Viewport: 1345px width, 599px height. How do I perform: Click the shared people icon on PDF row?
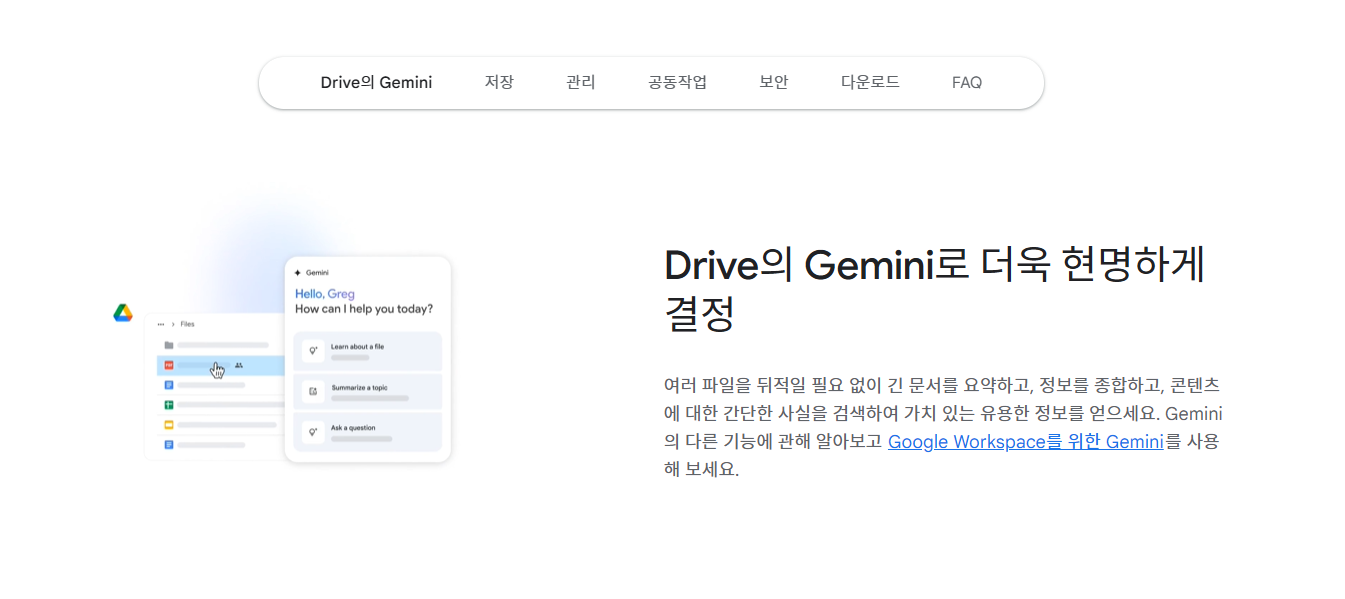pyautogui.click(x=239, y=365)
